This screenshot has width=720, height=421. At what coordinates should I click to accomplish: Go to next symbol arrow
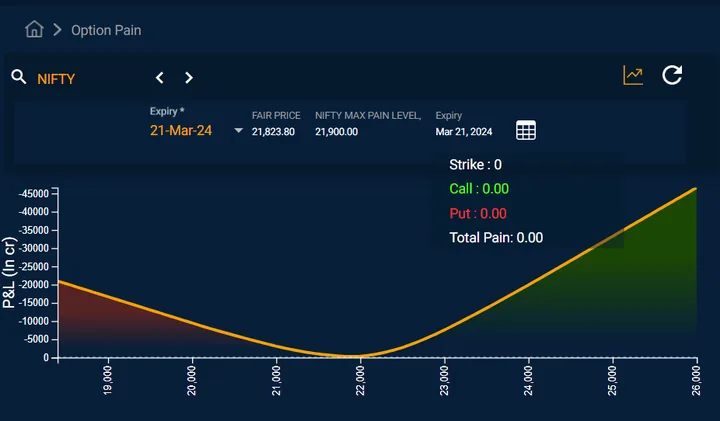[x=189, y=78]
